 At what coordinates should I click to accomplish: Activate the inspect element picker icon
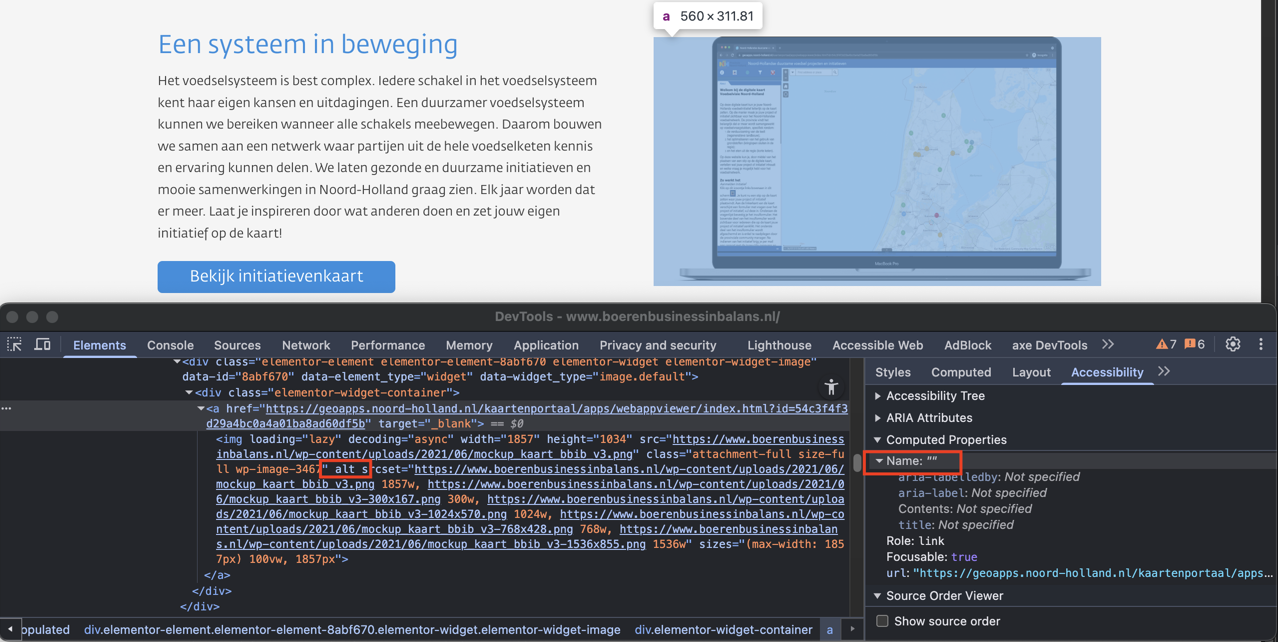click(15, 345)
